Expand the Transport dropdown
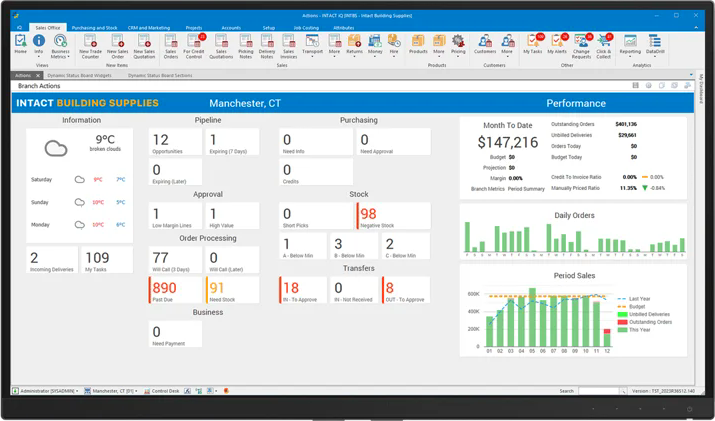This screenshot has height=421, width=715. click(312, 57)
